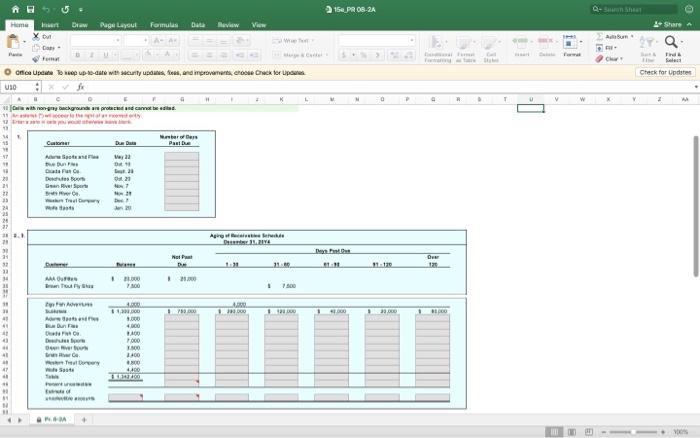Align cell content to the top

pyautogui.click(x=195, y=41)
